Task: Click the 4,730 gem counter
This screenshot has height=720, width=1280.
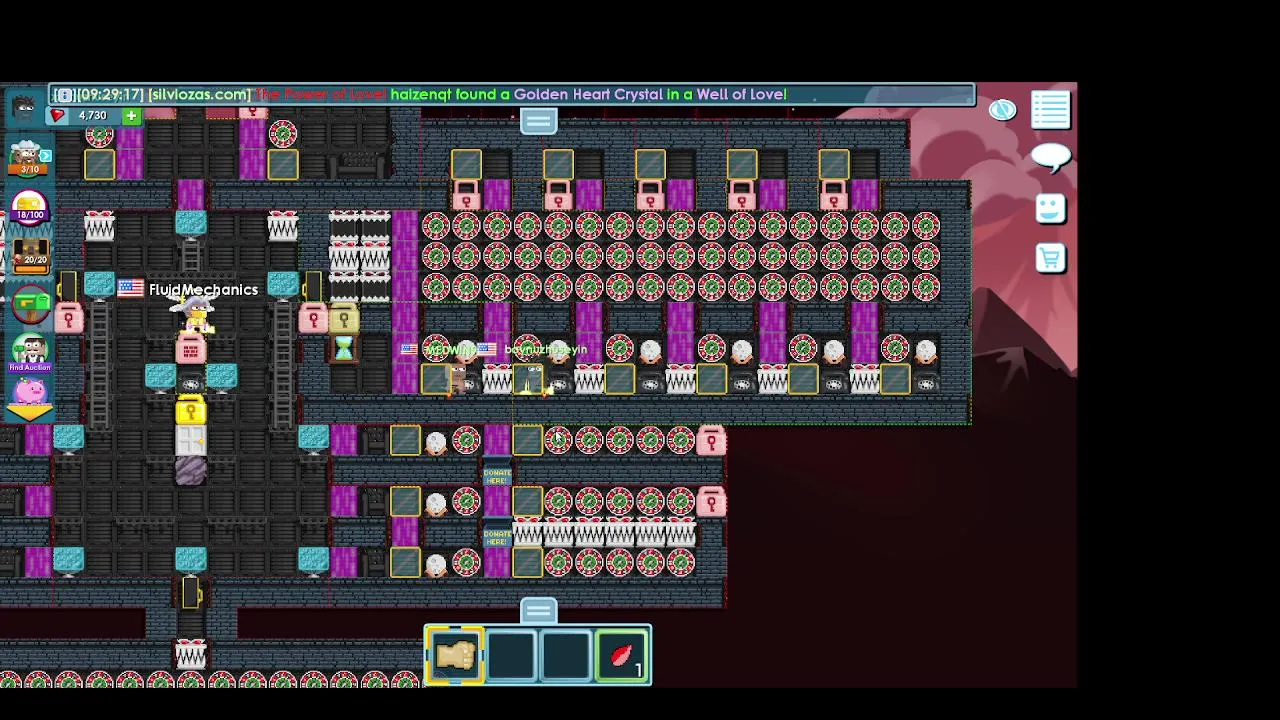Action: pos(92,116)
